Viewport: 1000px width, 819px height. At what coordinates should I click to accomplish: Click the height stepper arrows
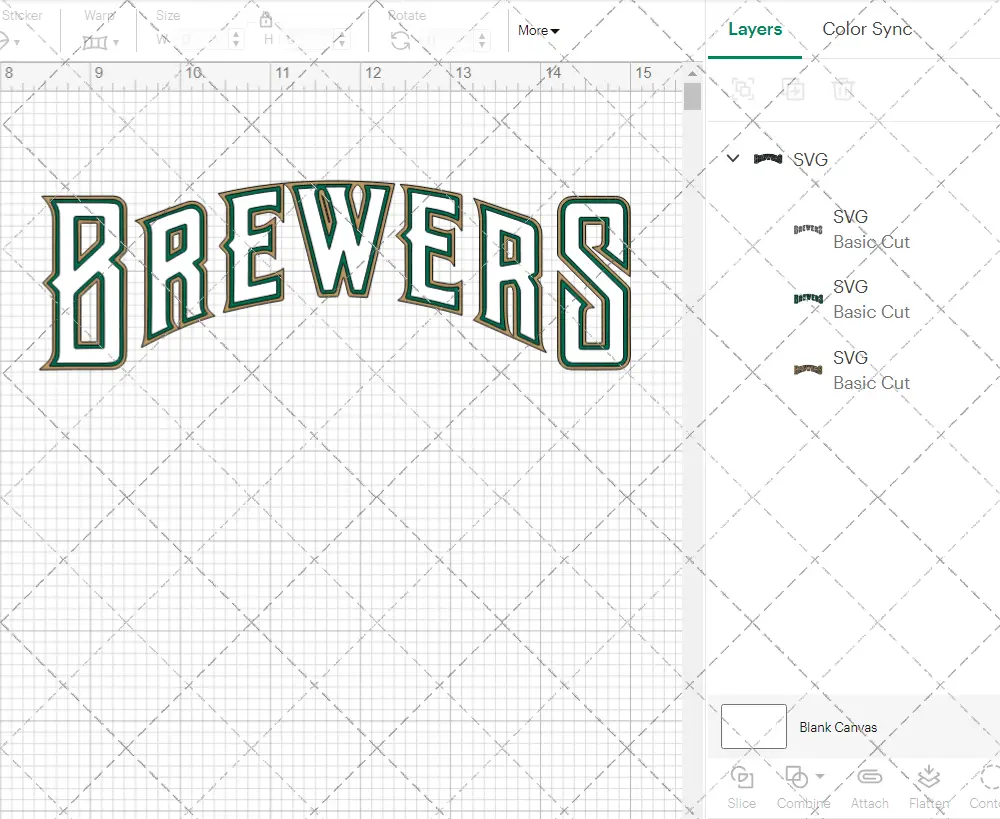[342, 41]
